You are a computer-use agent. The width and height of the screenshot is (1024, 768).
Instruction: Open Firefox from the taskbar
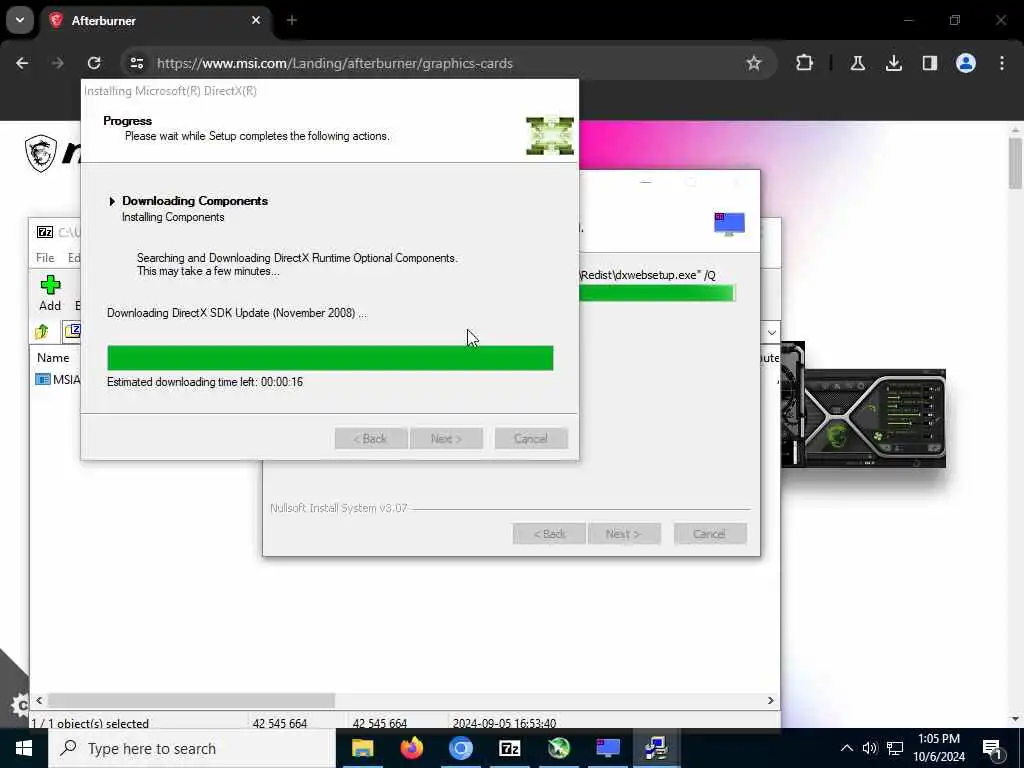[411, 748]
